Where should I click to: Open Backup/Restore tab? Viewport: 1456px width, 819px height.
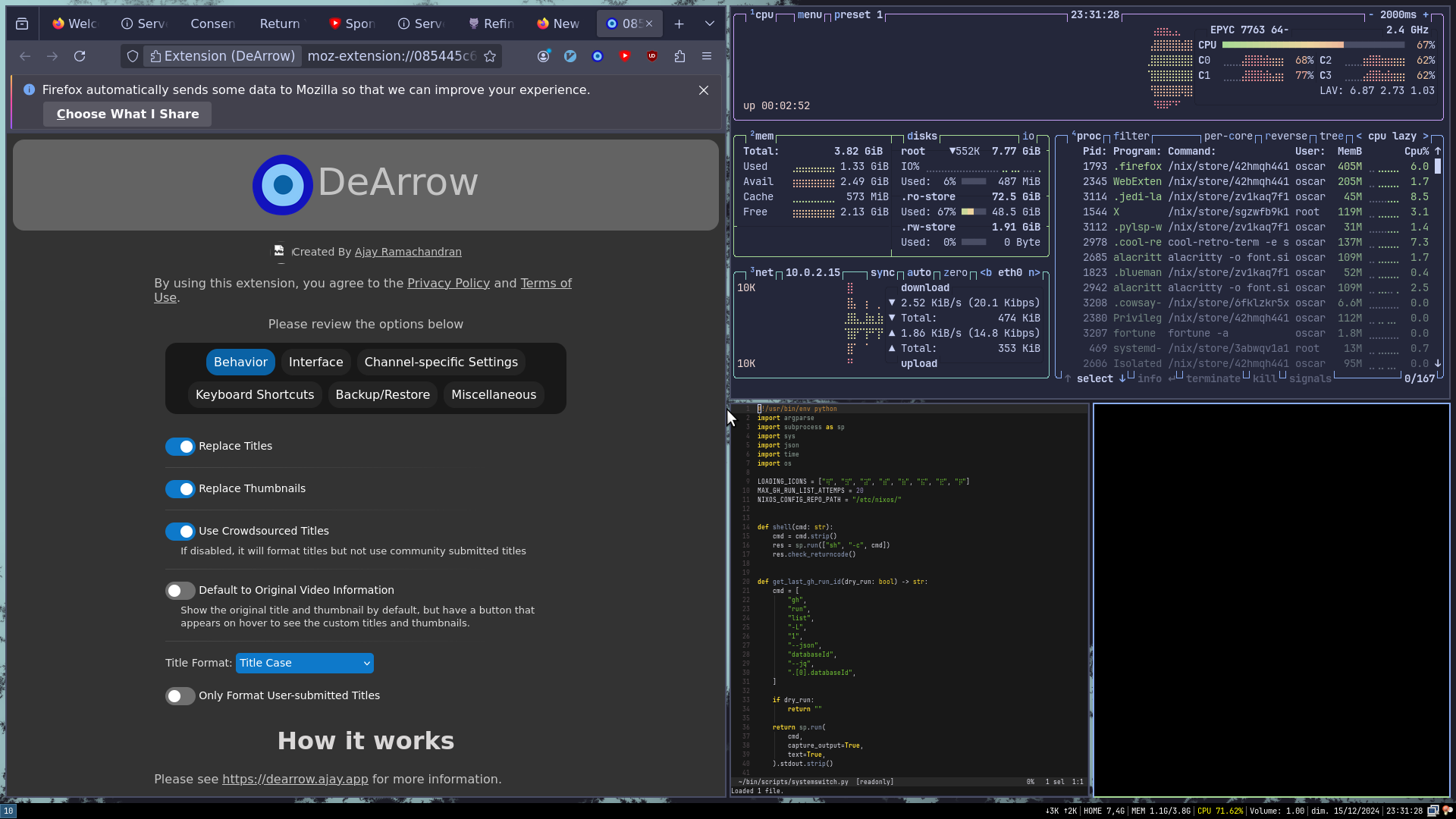pos(383,395)
